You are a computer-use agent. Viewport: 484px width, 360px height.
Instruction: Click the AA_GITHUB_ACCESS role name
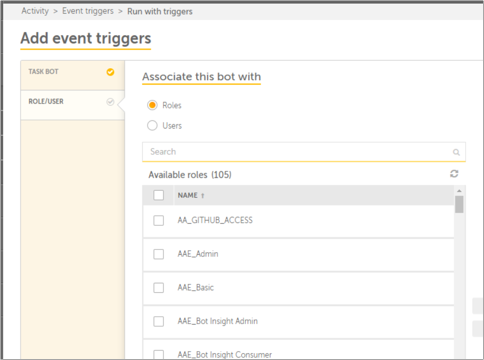(215, 220)
